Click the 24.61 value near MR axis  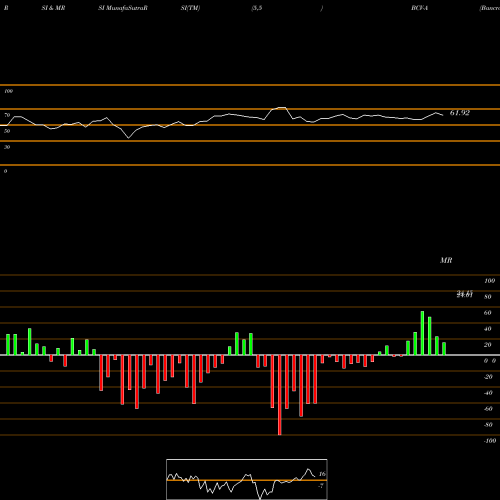pos(465,295)
